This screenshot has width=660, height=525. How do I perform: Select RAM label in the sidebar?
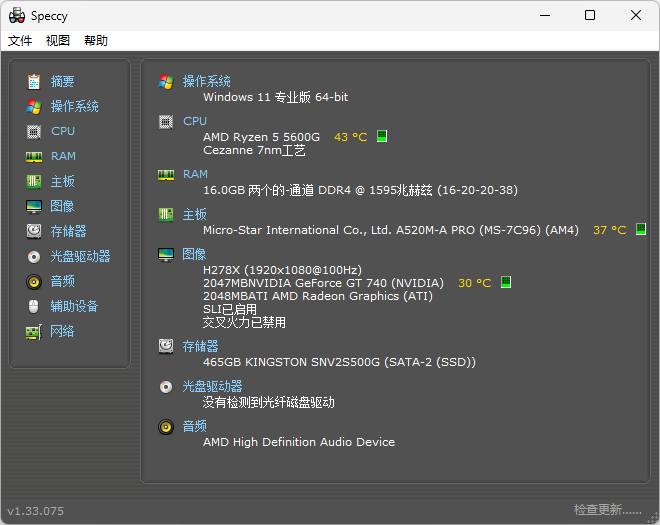coord(63,156)
